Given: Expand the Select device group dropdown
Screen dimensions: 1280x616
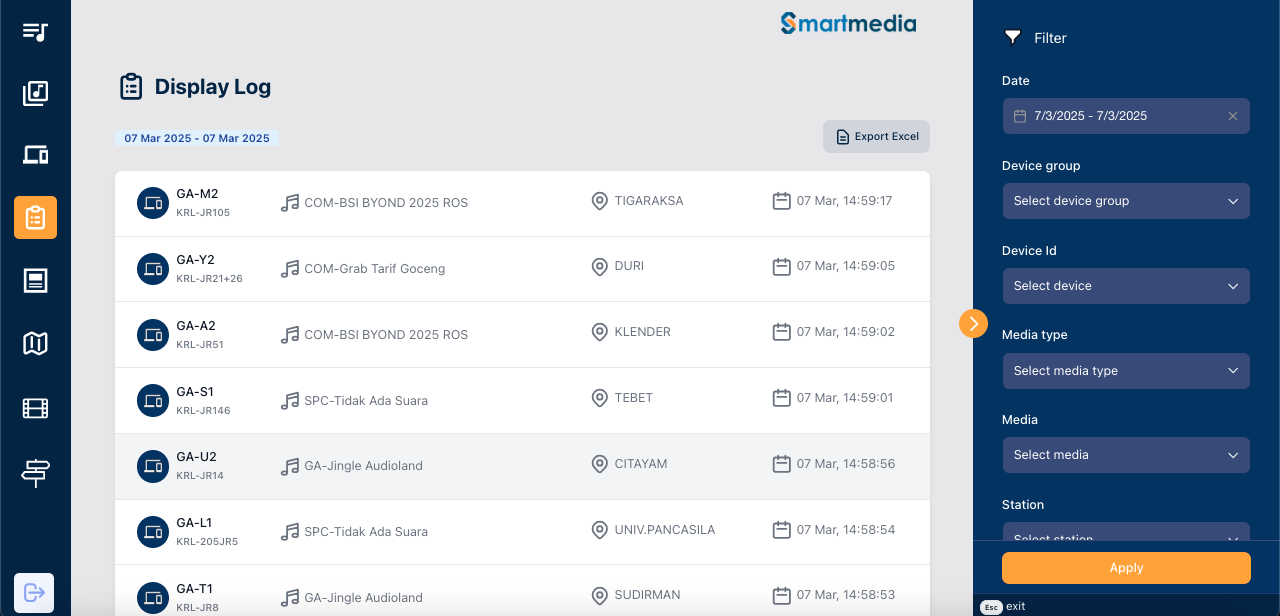Looking at the screenshot, I should point(1126,201).
